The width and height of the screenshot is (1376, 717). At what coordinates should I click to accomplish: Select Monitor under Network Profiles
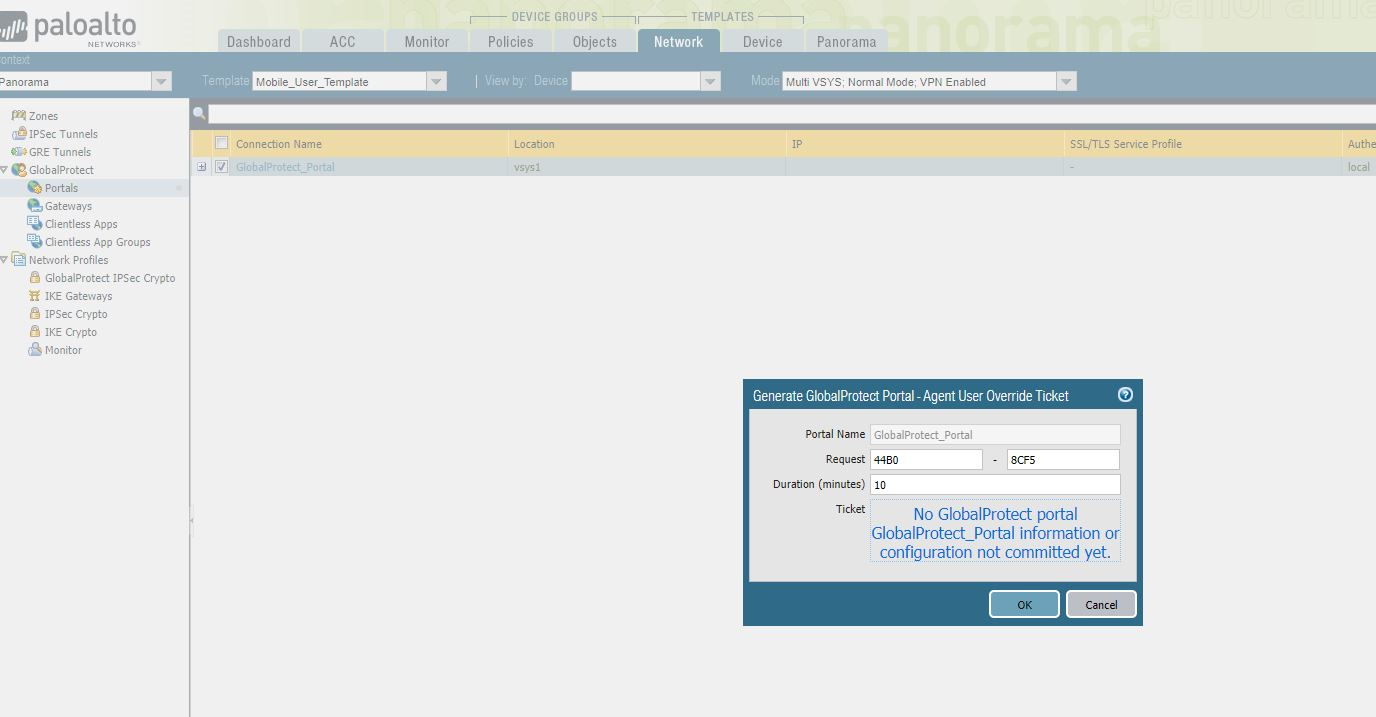tap(63, 350)
